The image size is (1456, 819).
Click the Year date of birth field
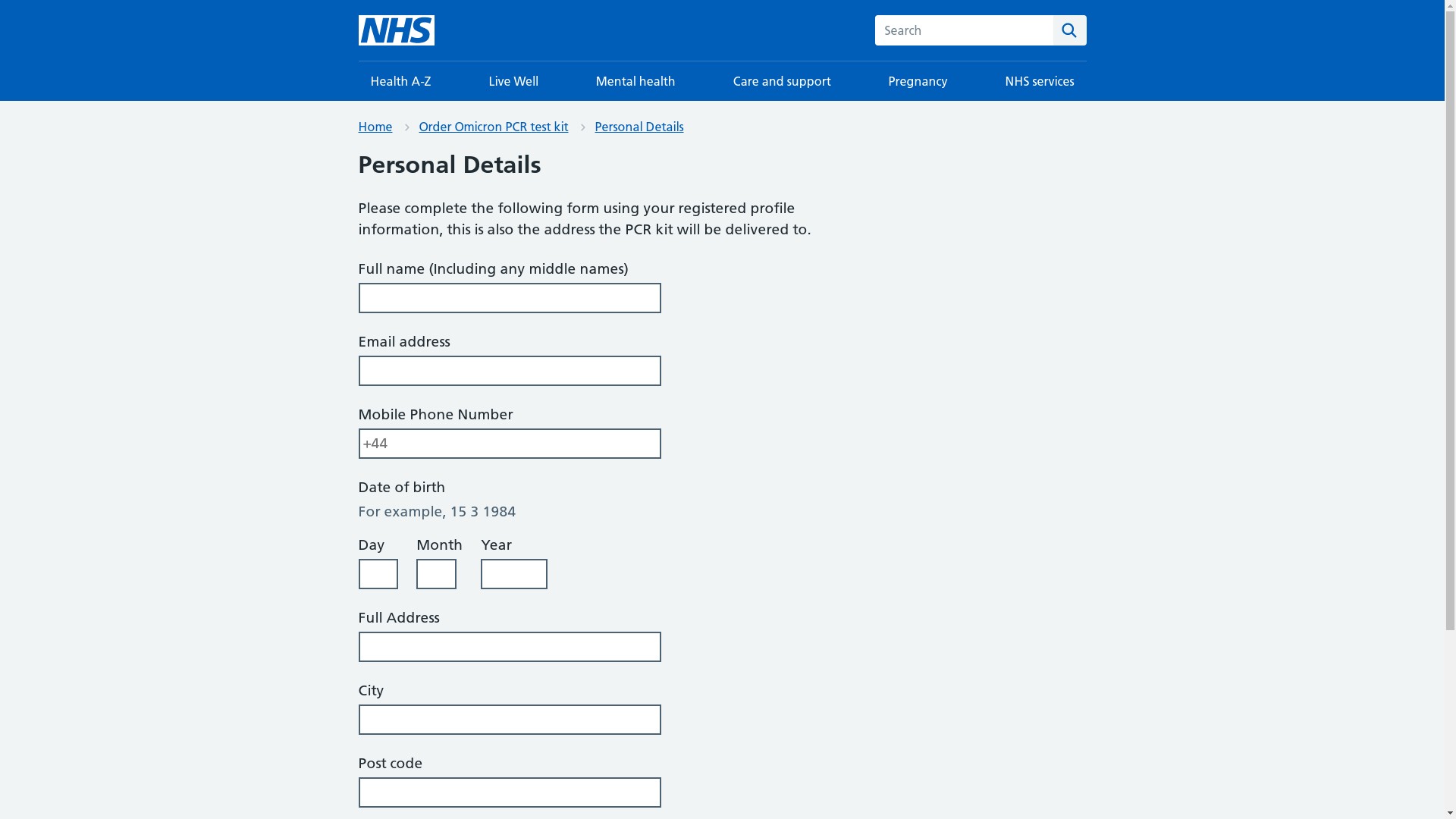(x=514, y=574)
